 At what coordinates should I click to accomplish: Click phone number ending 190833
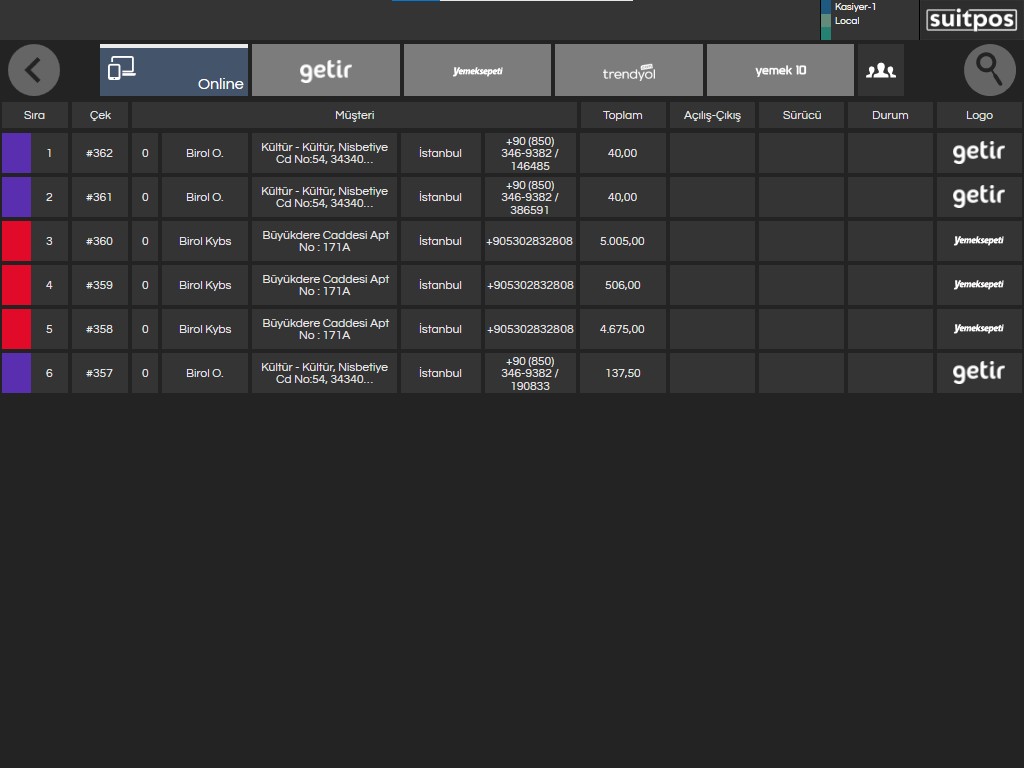point(530,373)
